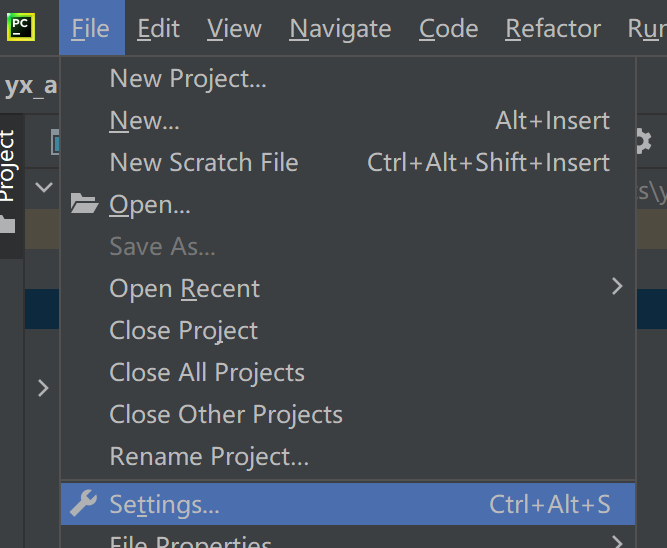Click the folder icon beside Open
The height and width of the screenshot is (548, 667).
point(84,203)
